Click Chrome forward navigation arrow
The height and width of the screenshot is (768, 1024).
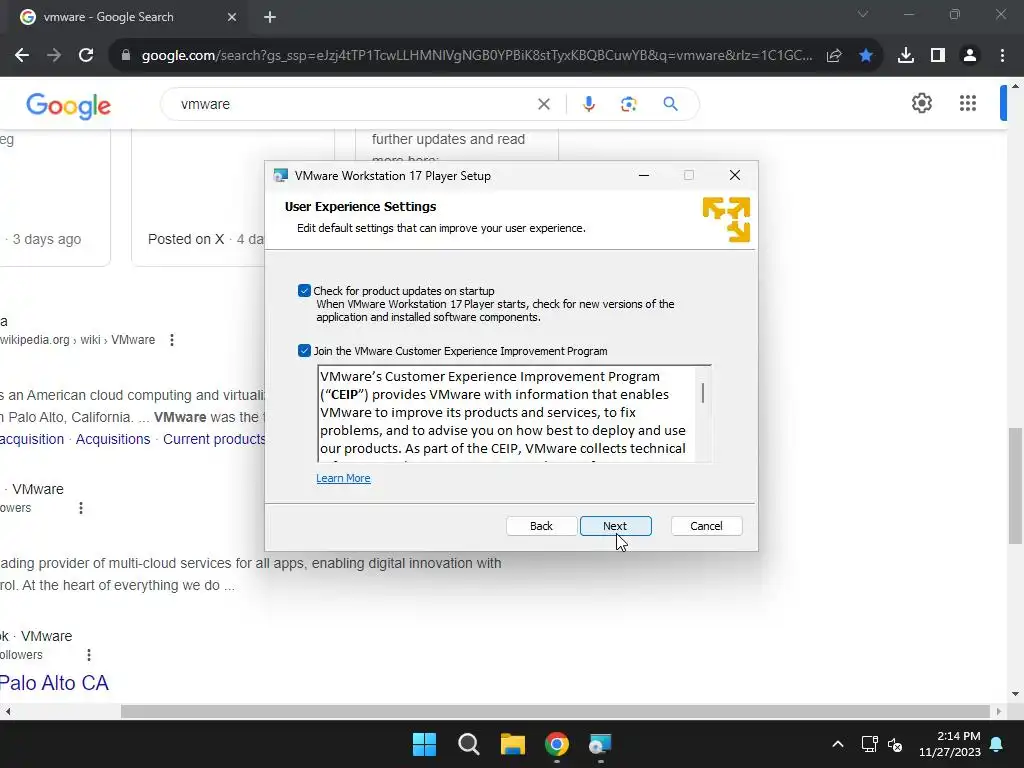point(54,56)
